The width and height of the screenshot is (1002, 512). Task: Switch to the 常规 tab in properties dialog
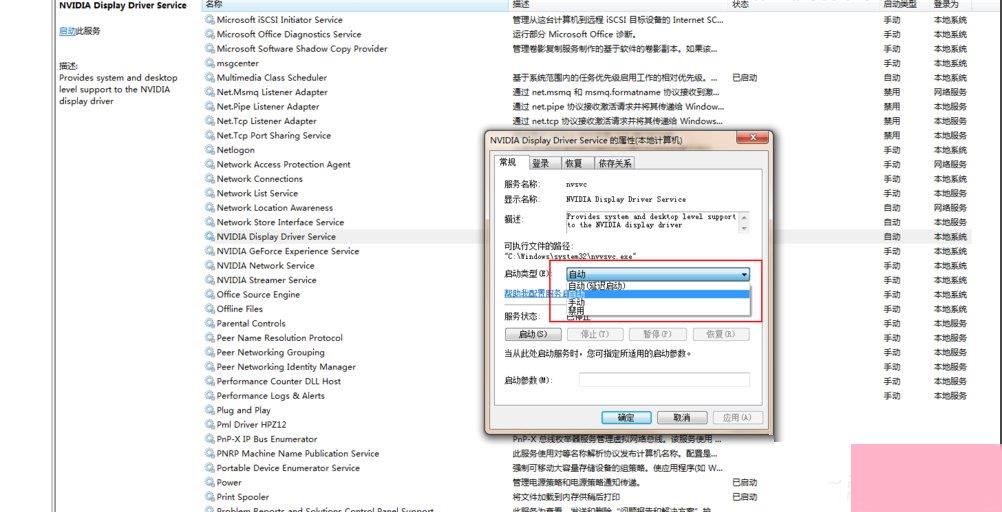pyautogui.click(x=509, y=162)
